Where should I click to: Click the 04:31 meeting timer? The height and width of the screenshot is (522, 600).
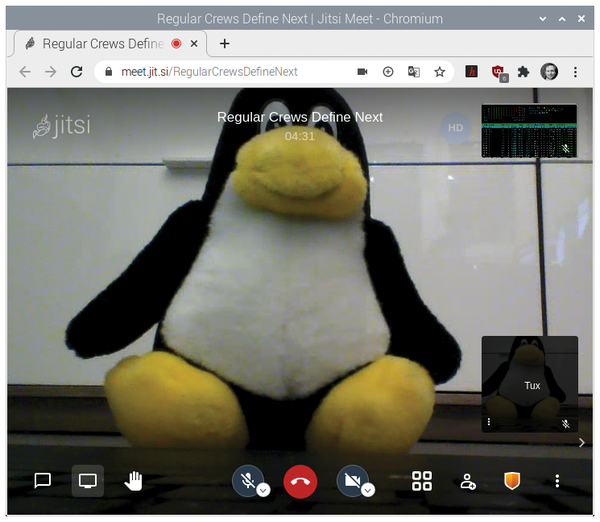pyautogui.click(x=300, y=136)
